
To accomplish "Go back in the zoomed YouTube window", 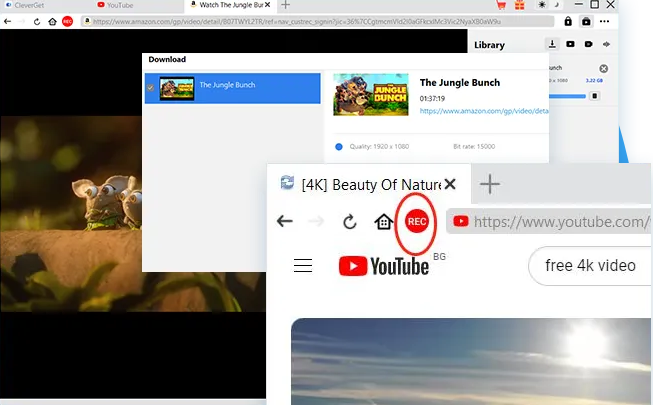I will pyautogui.click(x=285, y=221).
